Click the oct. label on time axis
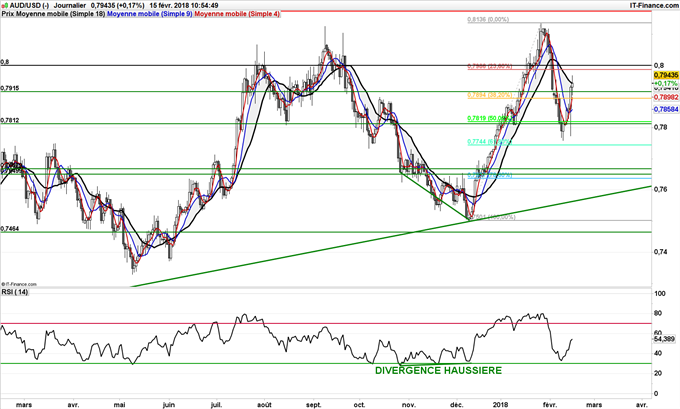Image resolution: width=680 pixels, height=409 pixels. [359, 405]
